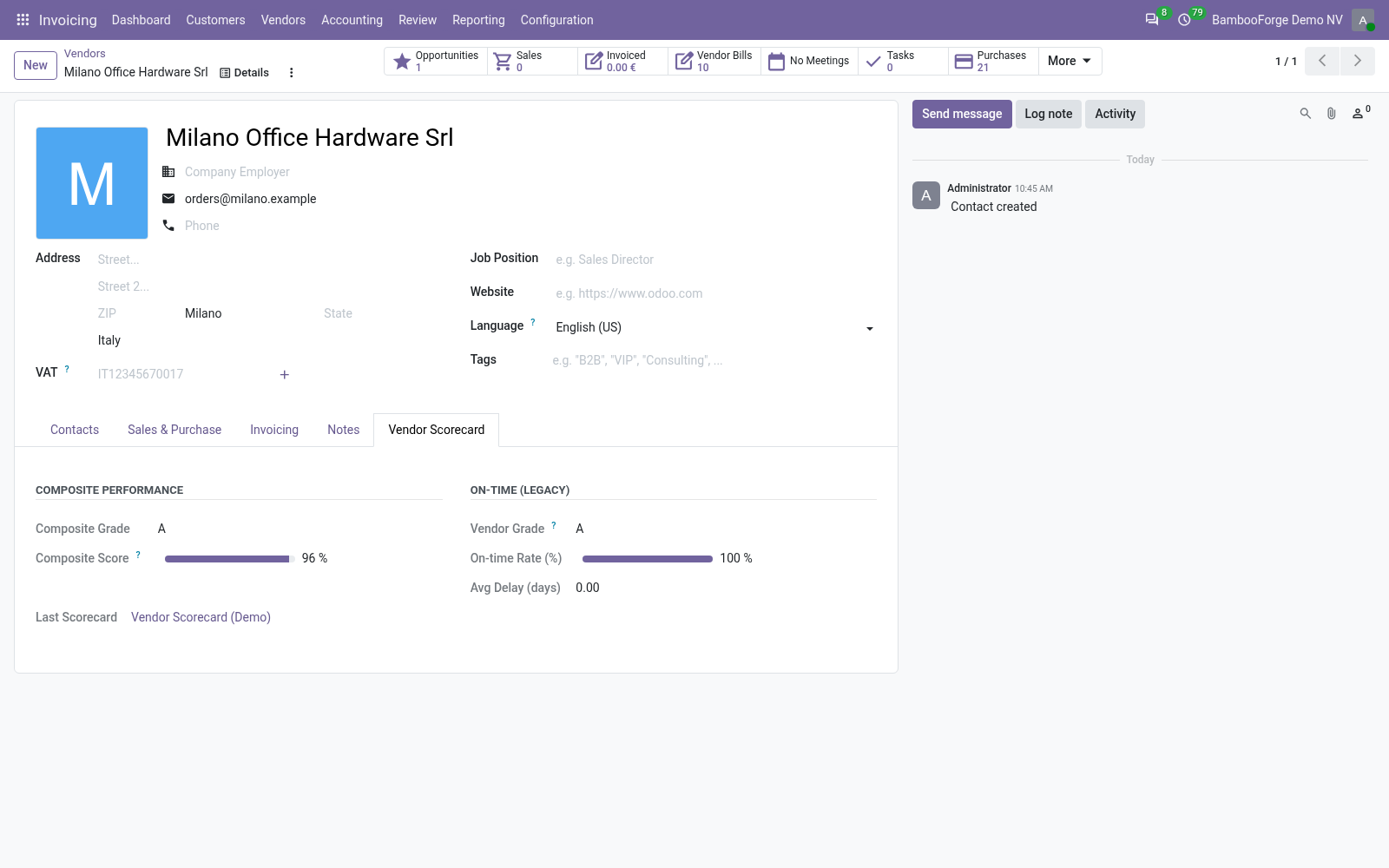Image resolution: width=1389 pixels, height=868 pixels.
Task: Open the conversations icon with badge 8
Action: (1152, 19)
